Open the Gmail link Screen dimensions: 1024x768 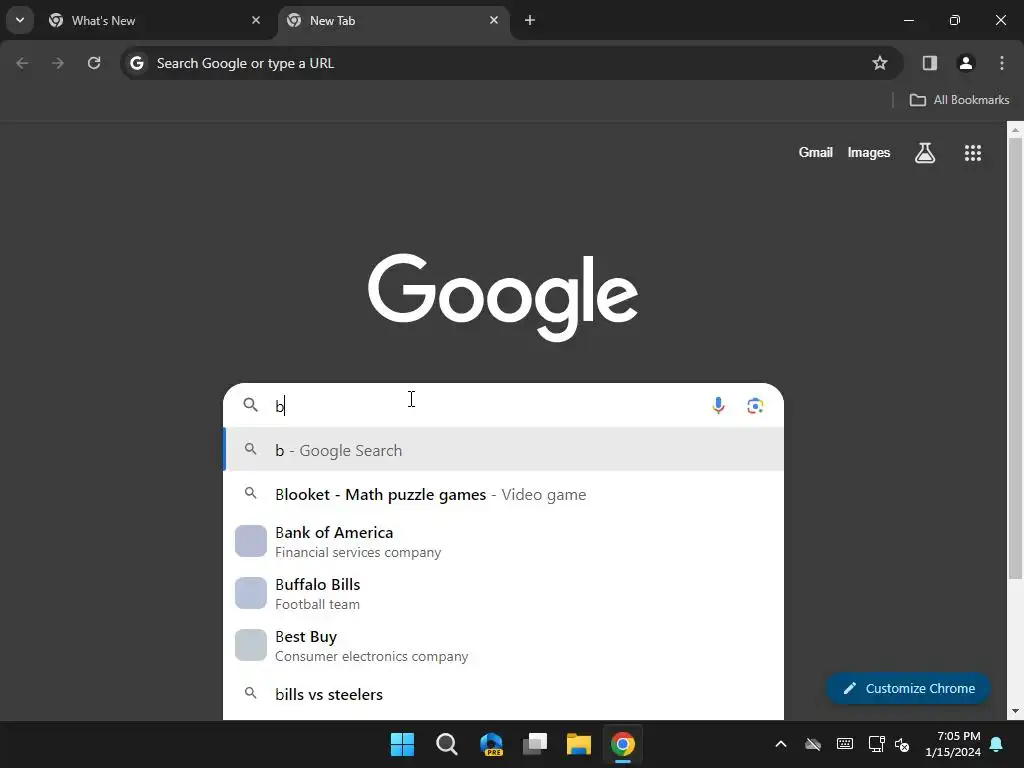click(x=815, y=152)
